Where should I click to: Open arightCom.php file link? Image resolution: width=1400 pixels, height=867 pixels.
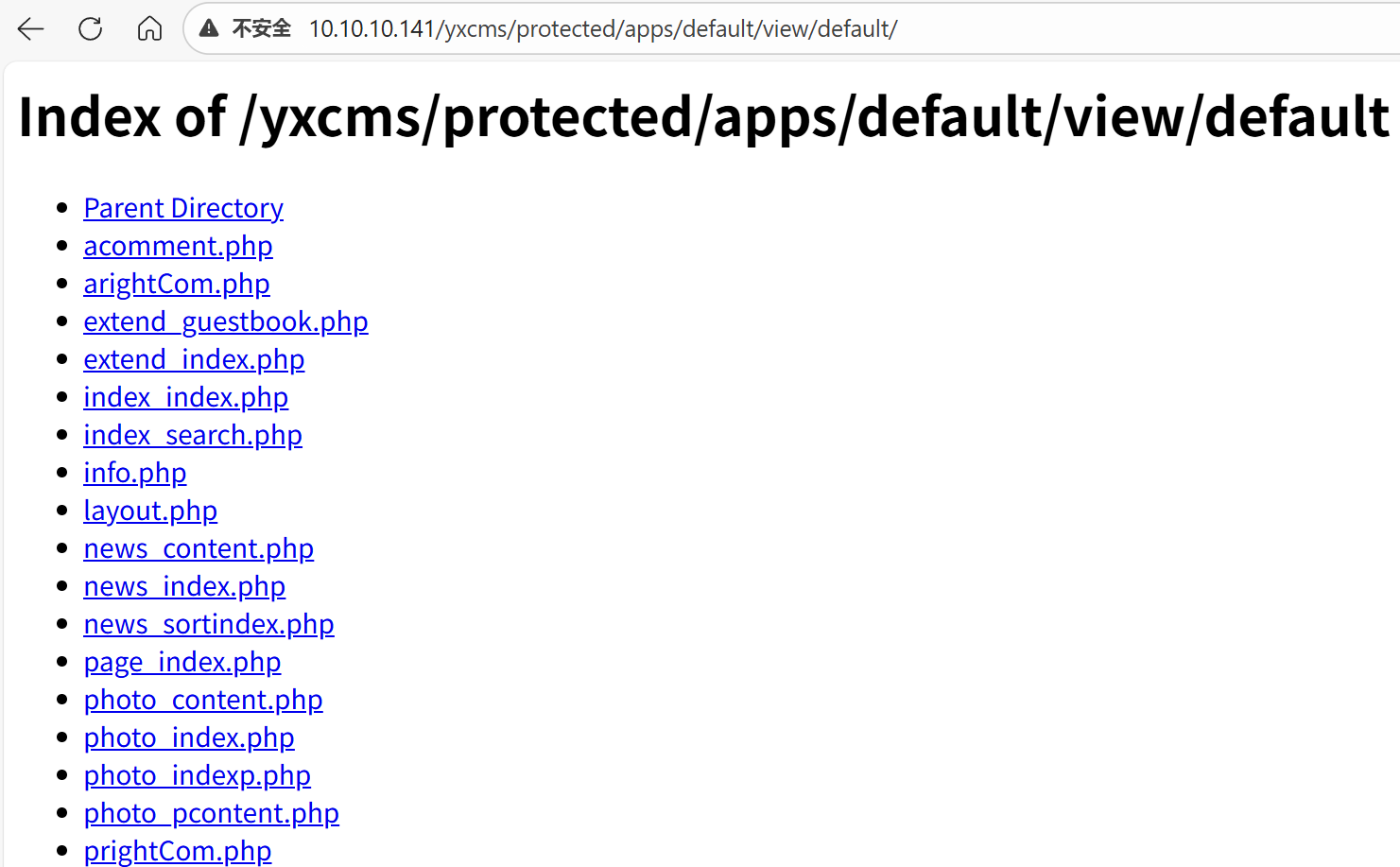176,284
